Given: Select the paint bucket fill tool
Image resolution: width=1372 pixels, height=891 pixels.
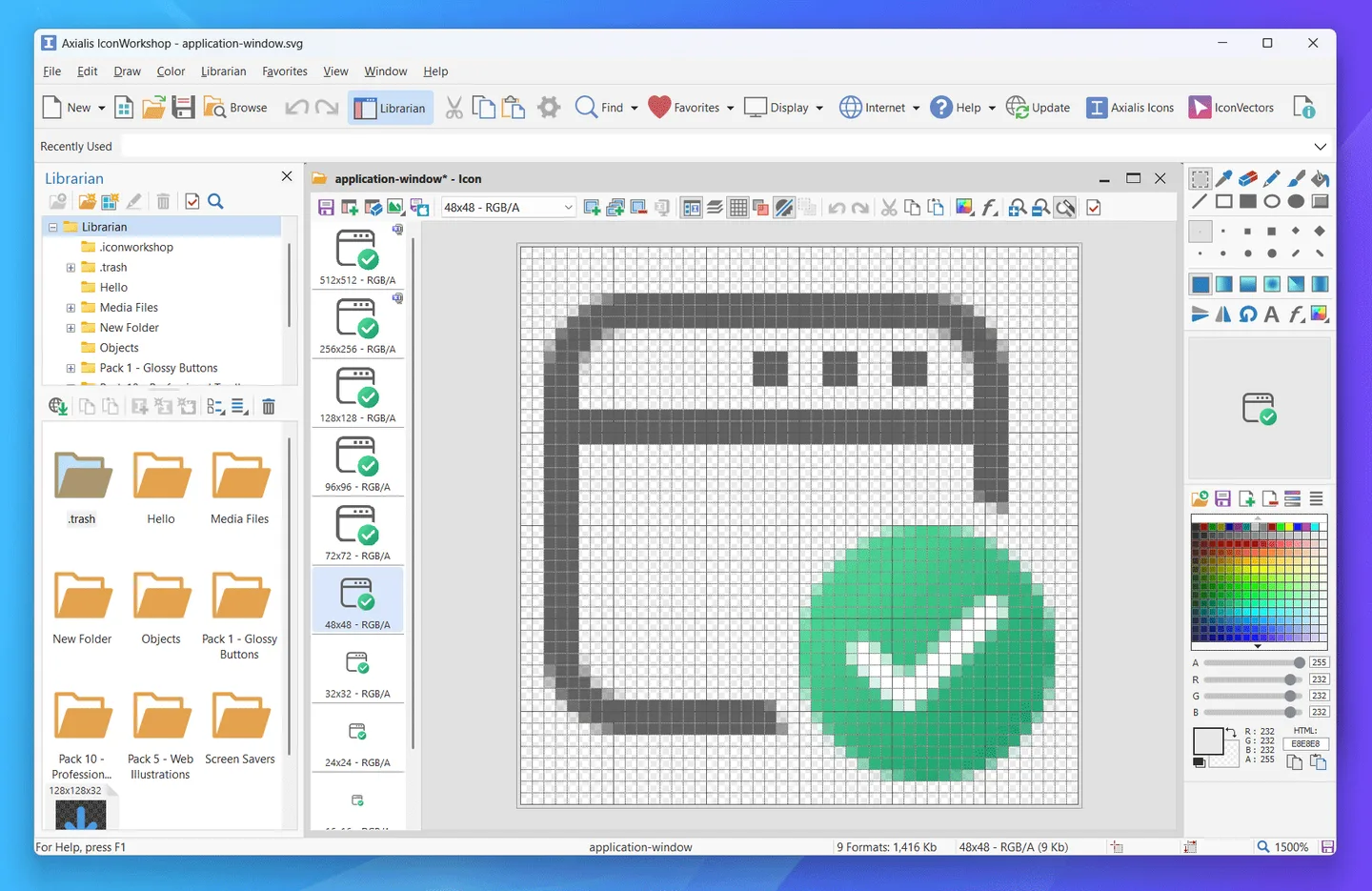Looking at the screenshot, I should point(1320,178).
